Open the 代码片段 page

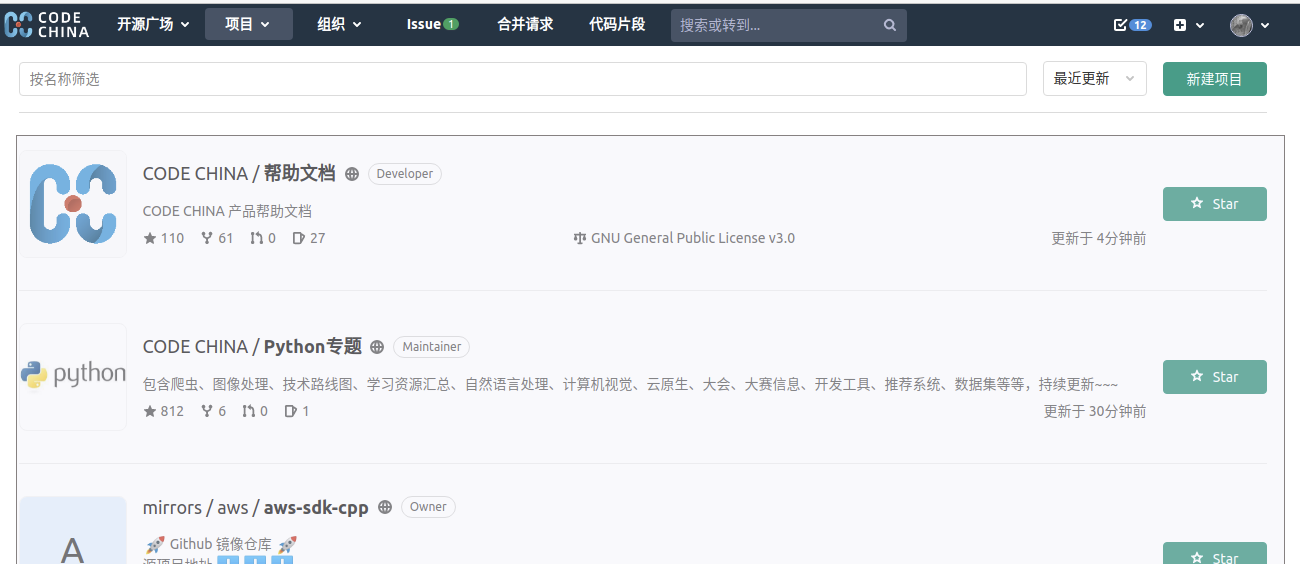(617, 24)
